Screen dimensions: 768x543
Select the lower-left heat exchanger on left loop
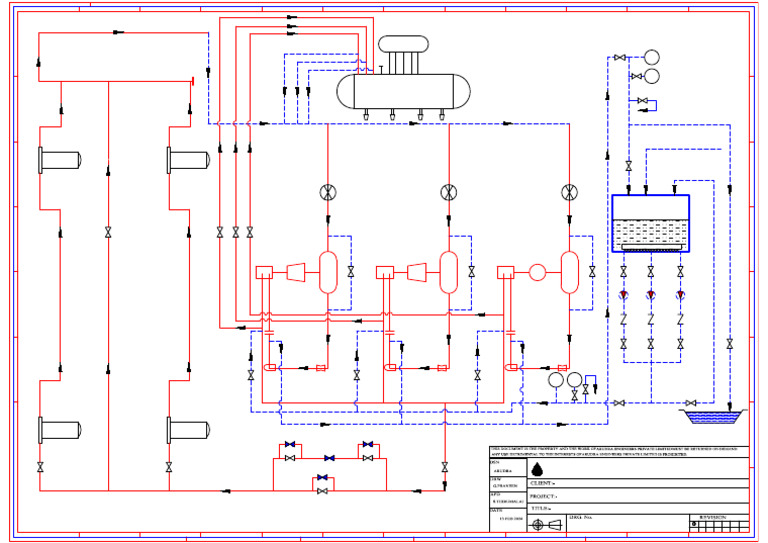pos(60,430)
